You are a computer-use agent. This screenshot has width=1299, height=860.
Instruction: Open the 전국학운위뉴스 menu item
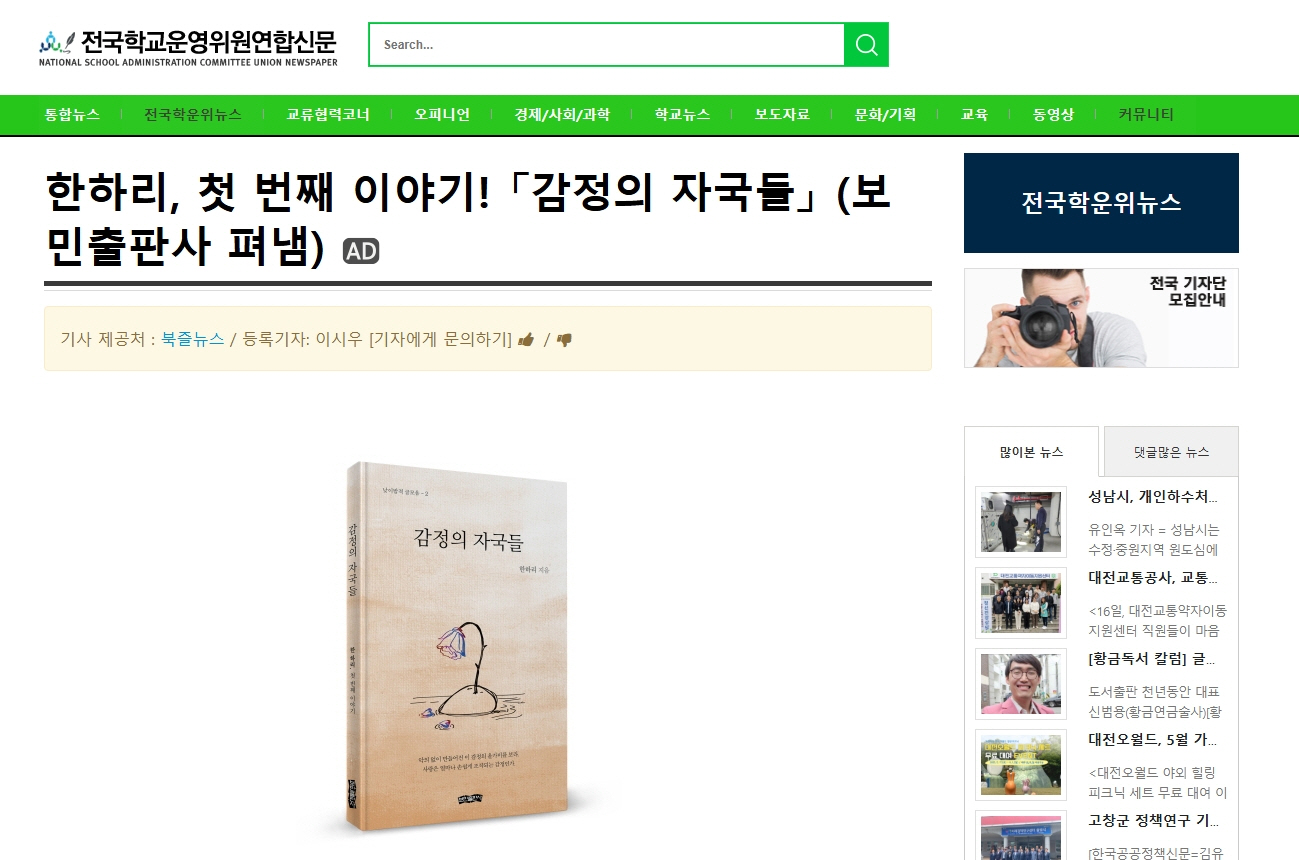coord(193,114)
